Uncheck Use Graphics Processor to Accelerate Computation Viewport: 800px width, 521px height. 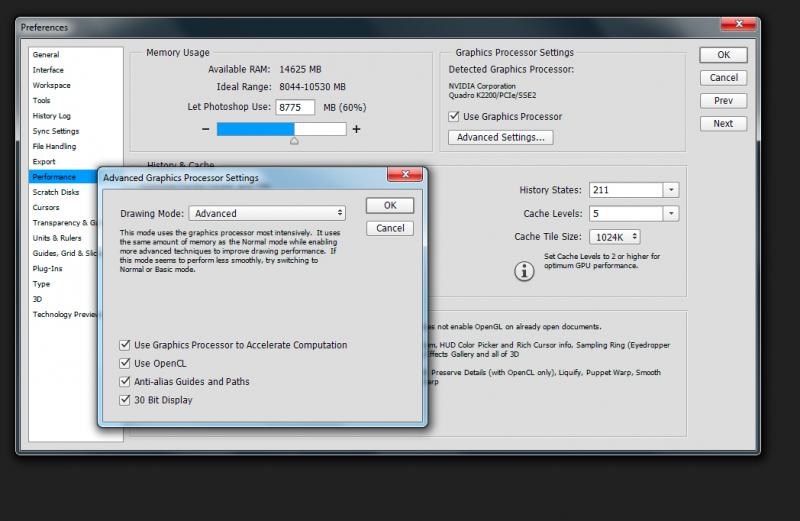pos(124,345)
